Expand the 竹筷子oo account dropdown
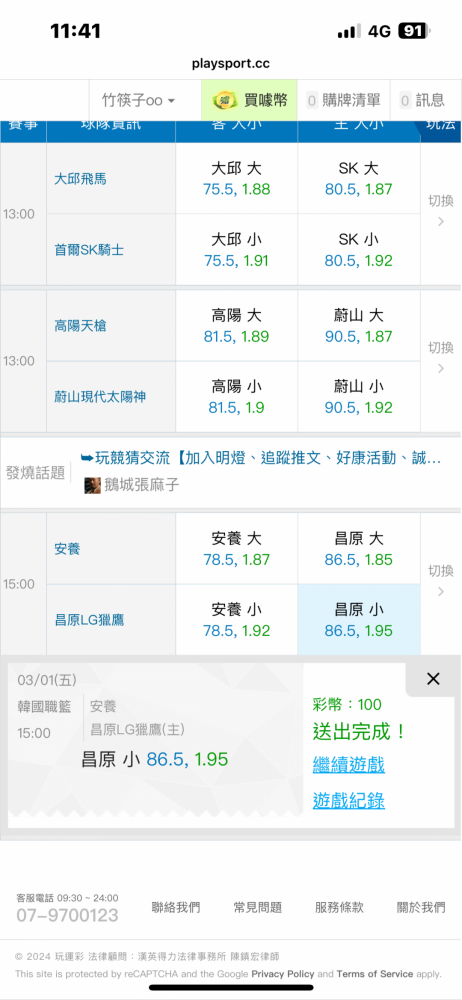This screenshot has width=462, height=1000. pyautogui.click(x=138, y=100)
